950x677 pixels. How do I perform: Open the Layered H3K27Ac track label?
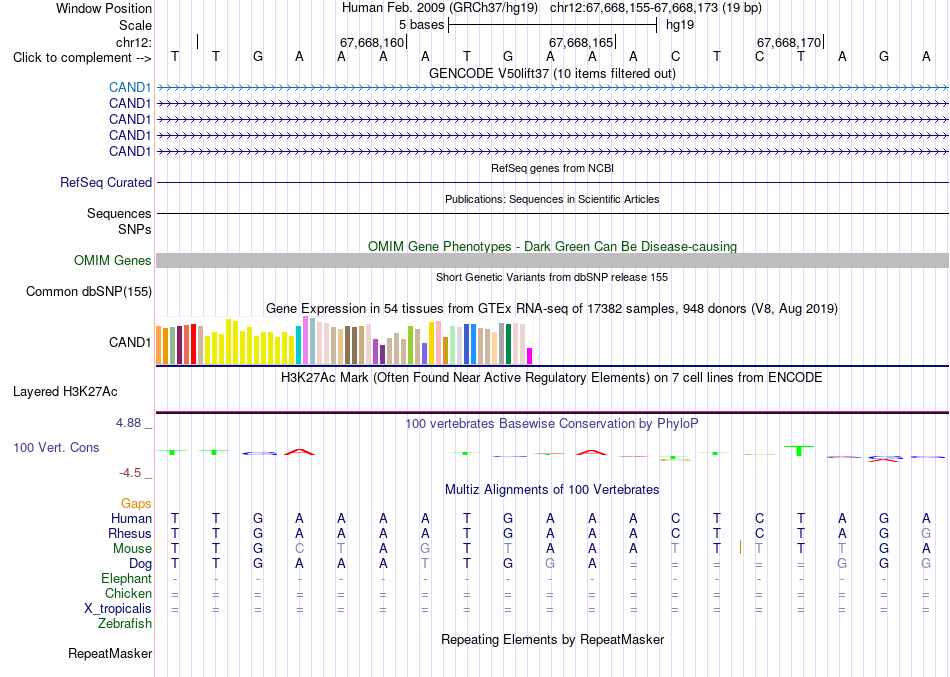pos(65,392)
